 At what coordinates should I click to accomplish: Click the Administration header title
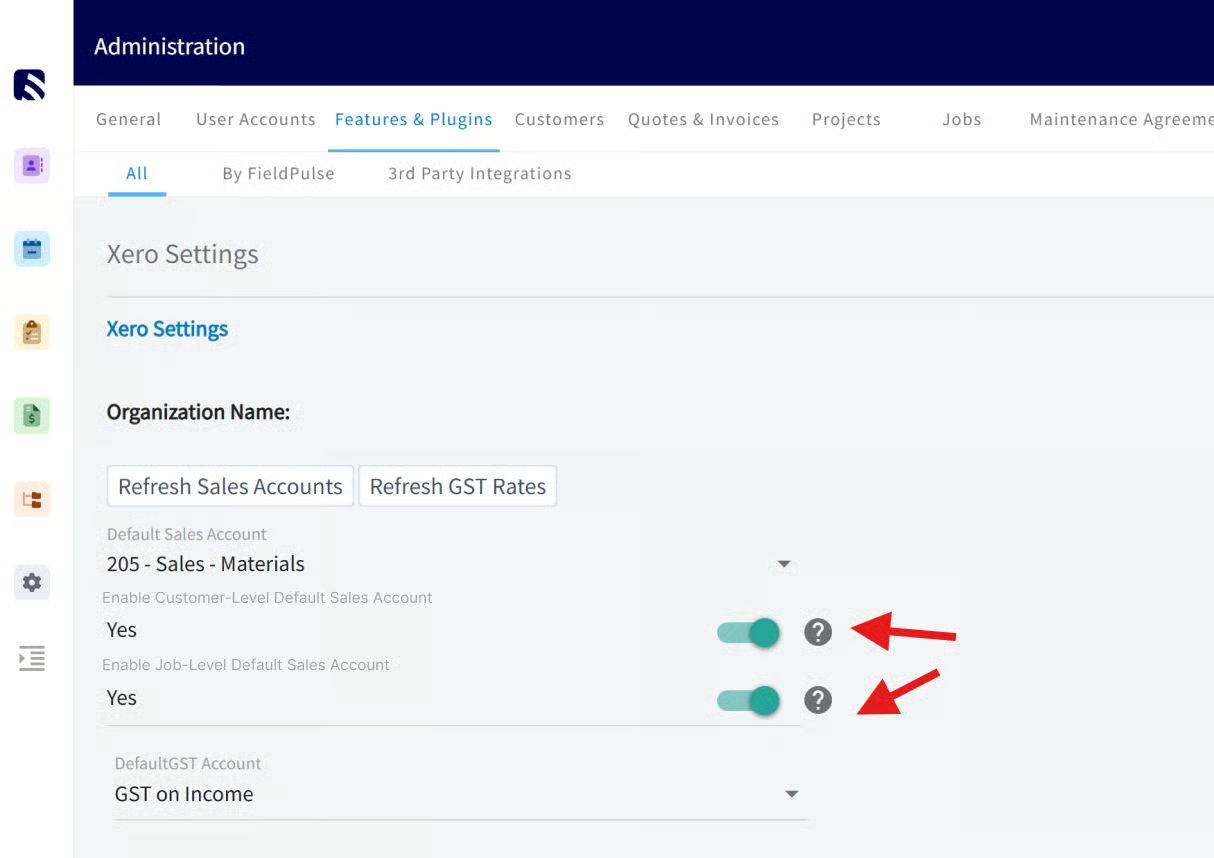[169, 46]
